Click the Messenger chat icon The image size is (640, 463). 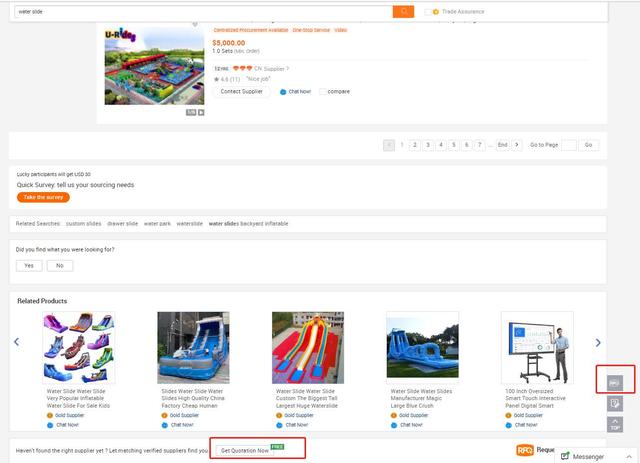click(565, 456)
